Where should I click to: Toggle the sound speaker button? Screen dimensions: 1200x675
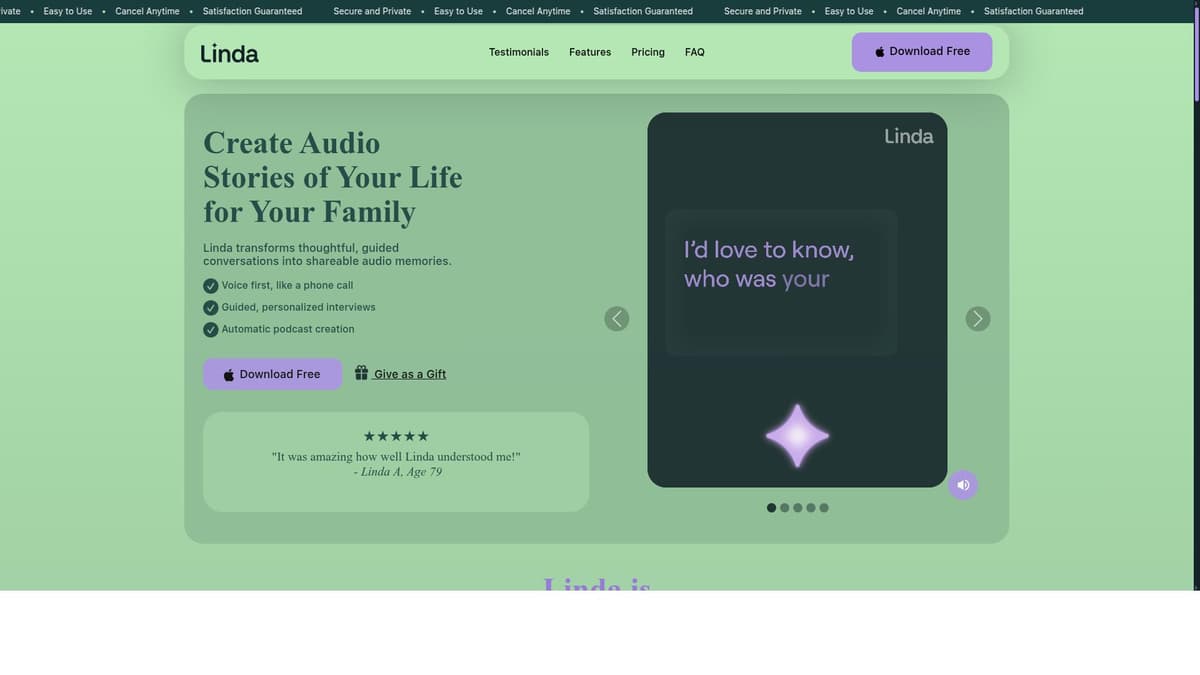coord(963,485)
